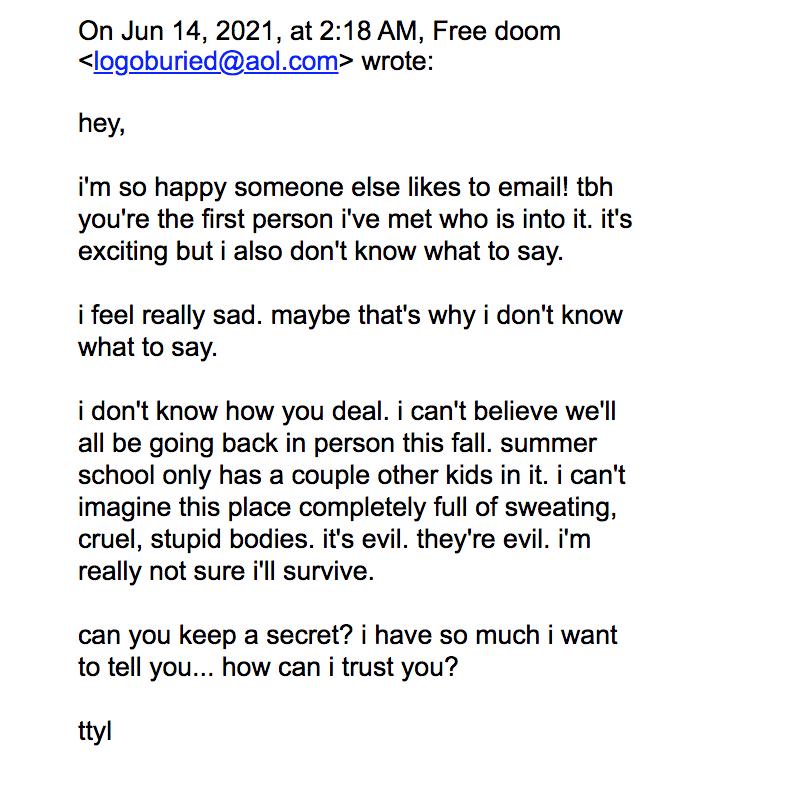Click the word "wrote:" after the address

coord(398,62)
